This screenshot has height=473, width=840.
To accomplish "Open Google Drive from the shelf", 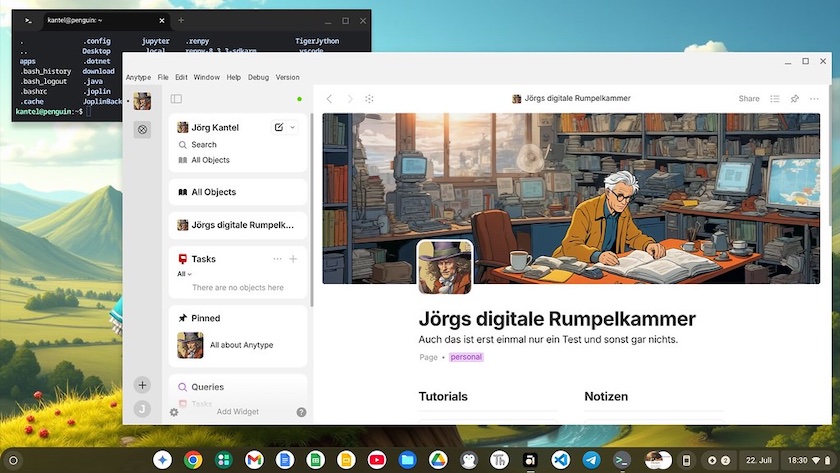I will tap(438, 460).
